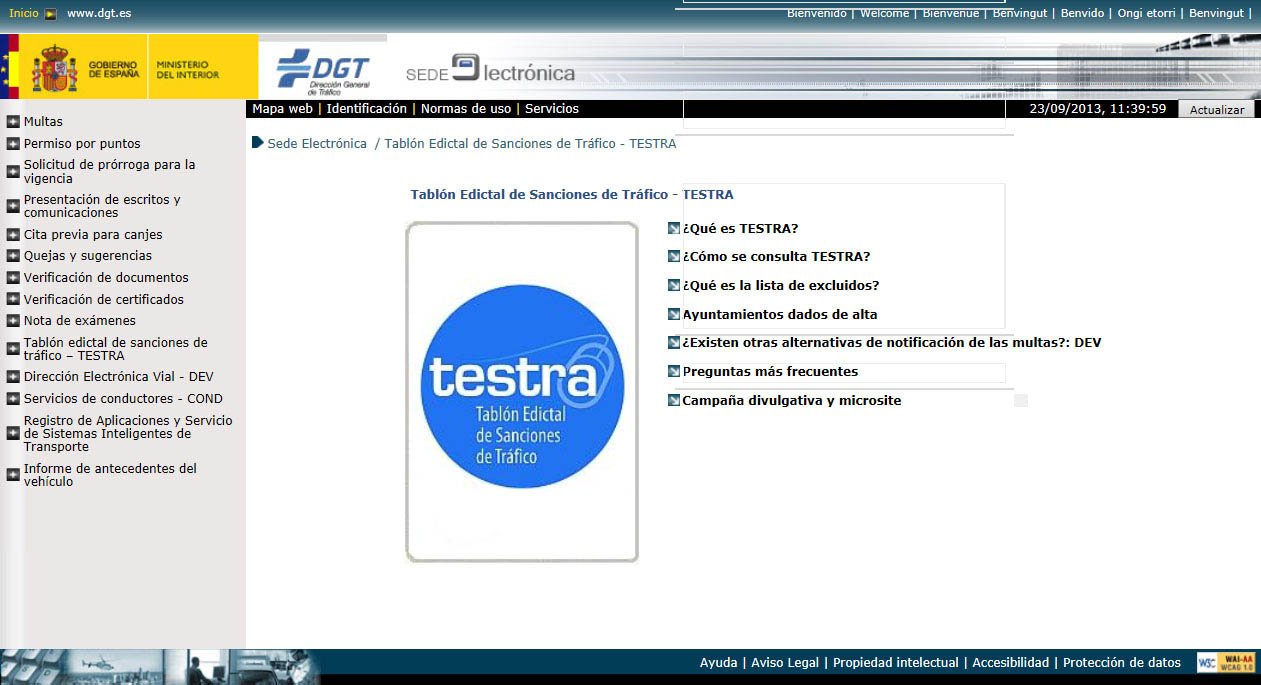Click the plus icon beside Permiso por puntos
The image size is (1261, 685).
(13, 144)
